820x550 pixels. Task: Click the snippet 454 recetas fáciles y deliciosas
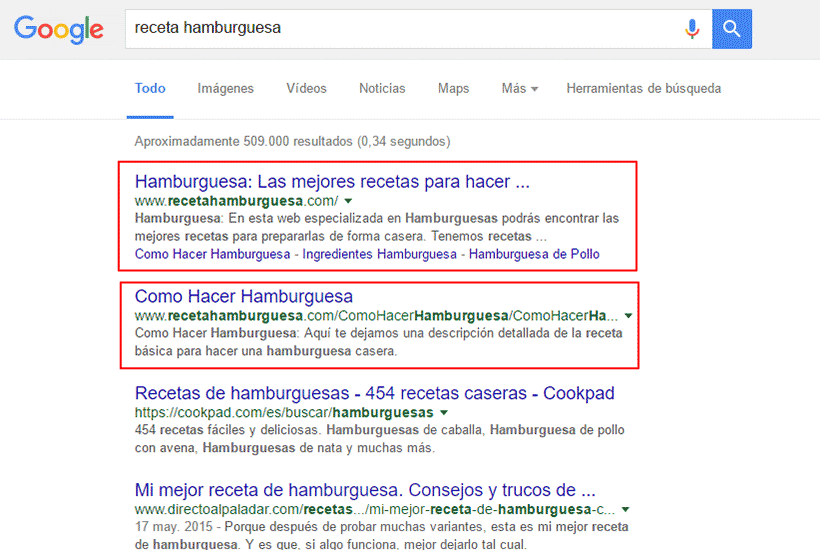pos(226,430)
